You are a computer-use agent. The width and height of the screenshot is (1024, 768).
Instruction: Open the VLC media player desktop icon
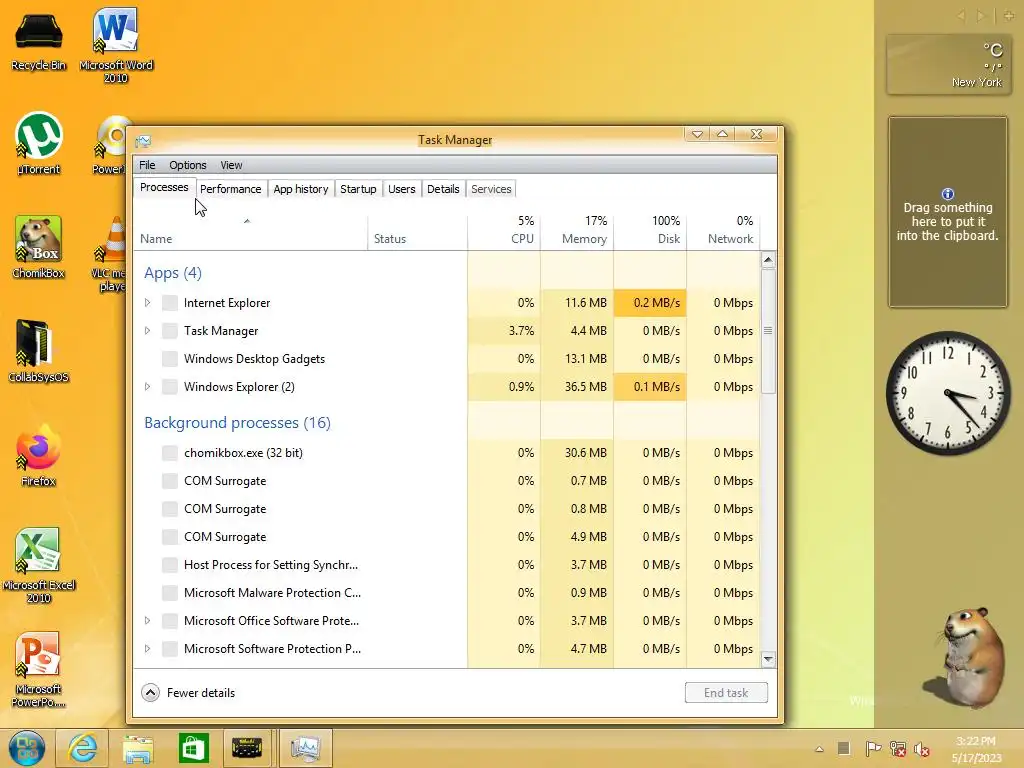click(112, 253)
